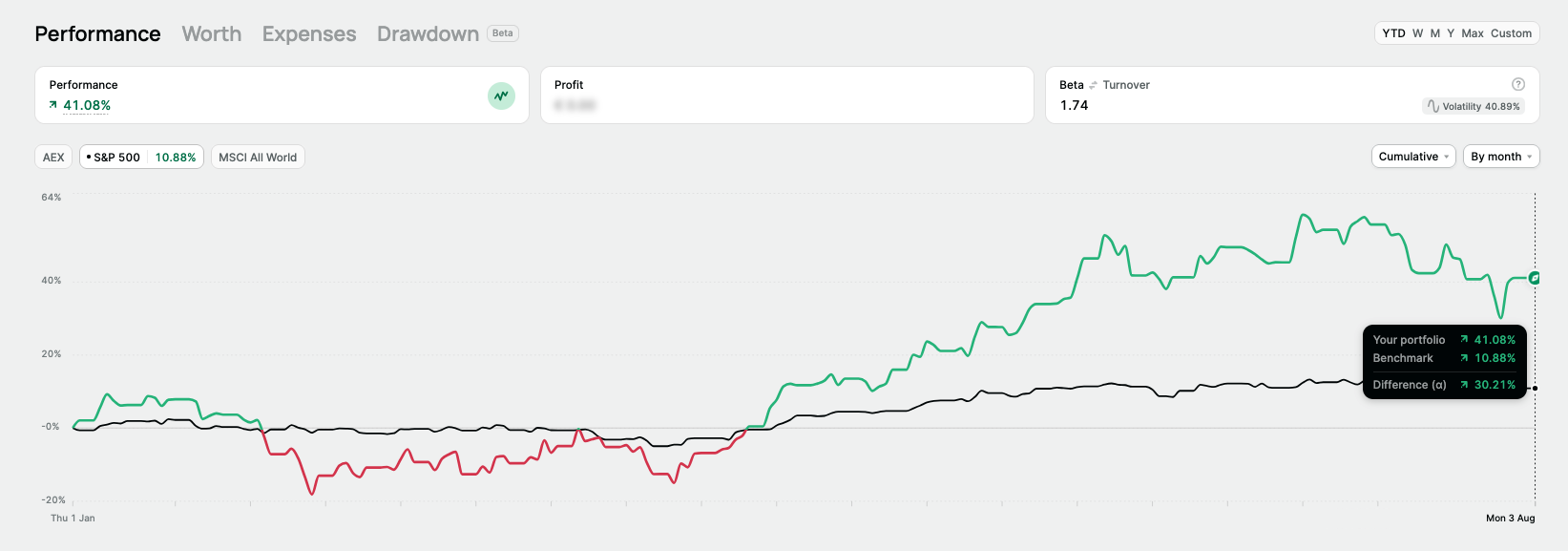Click the swap icon between Beta and Turnover

tap(1093, 85)
